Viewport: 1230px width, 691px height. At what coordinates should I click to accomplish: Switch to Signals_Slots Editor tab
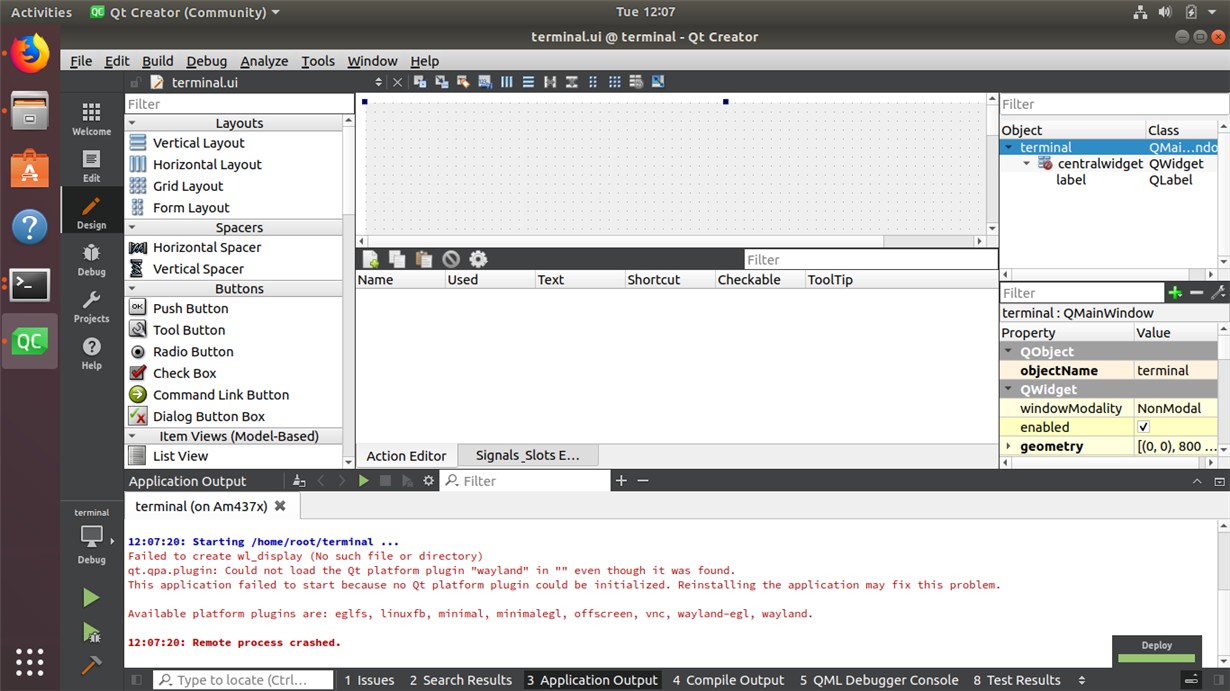(528, 455)
